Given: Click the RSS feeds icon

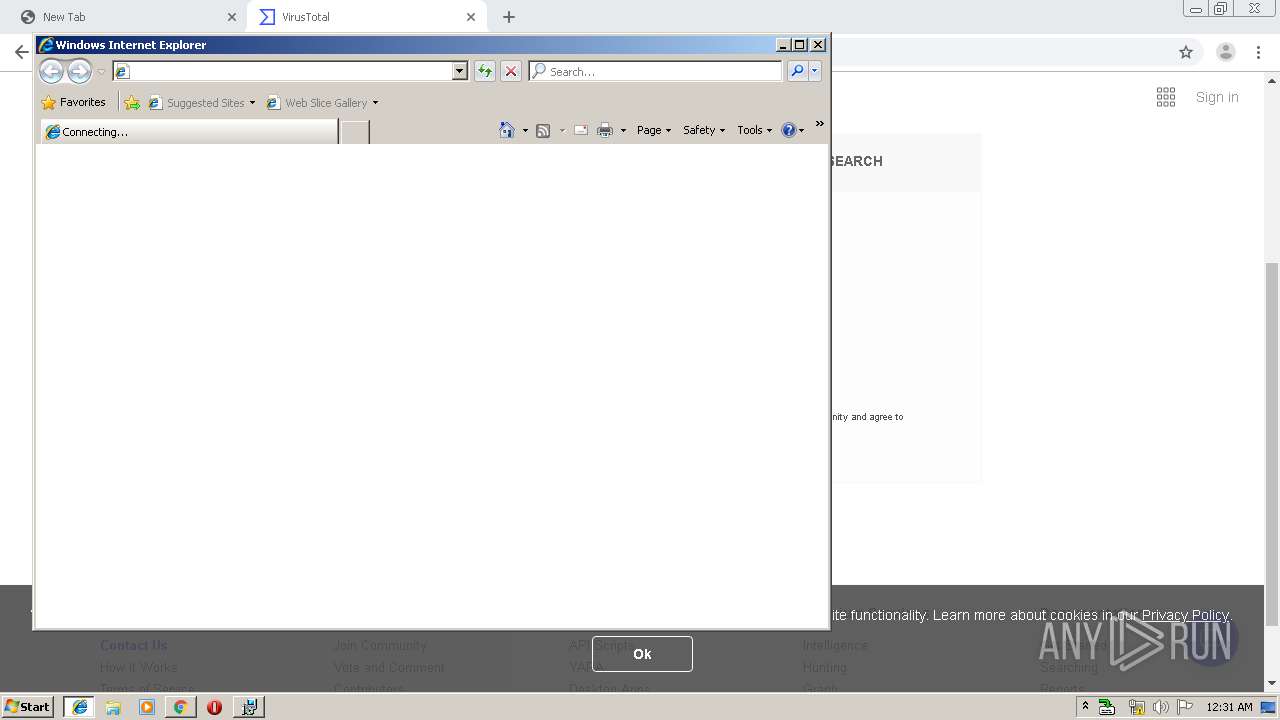Looking at the screenshot, I should (x=543, y=130).
